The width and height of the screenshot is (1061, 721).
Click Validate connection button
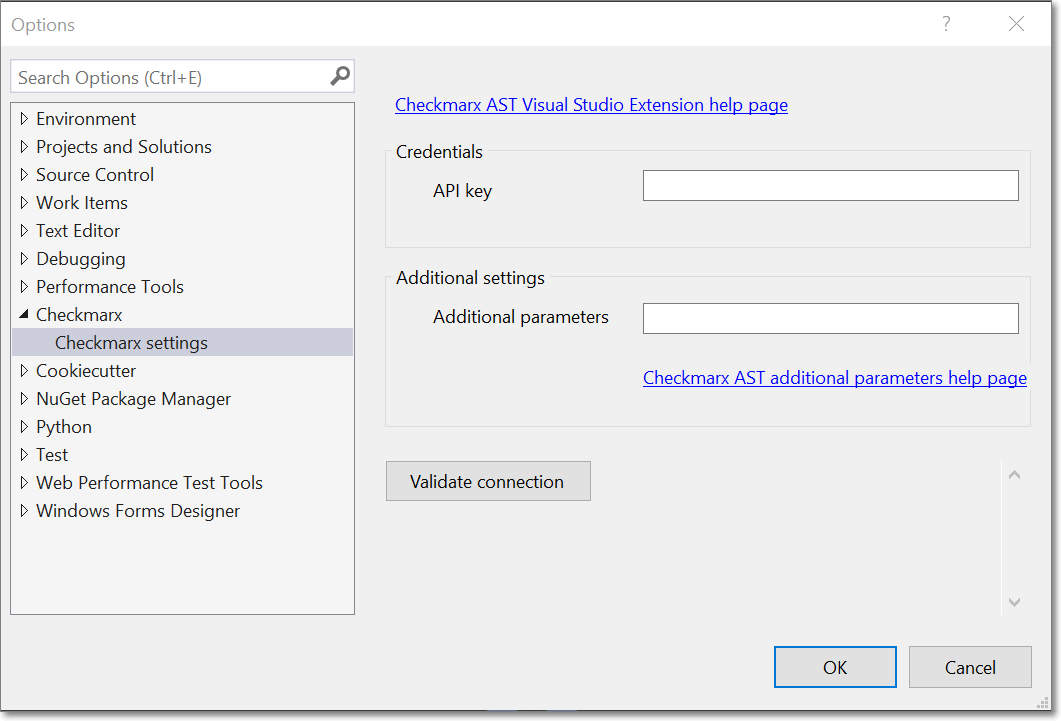tap(488, 481)
